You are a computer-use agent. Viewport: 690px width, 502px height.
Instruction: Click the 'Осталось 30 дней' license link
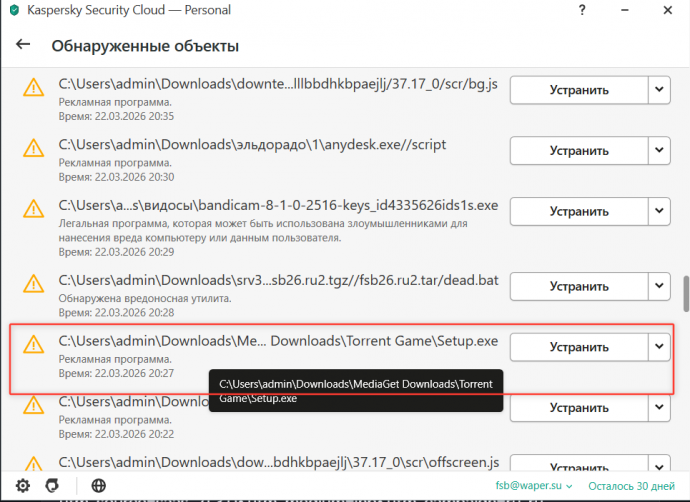631,486
